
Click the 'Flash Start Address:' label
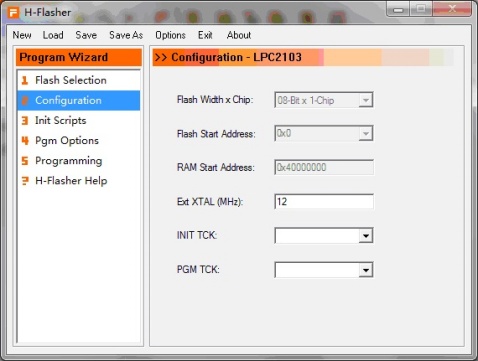[x=216, y=134]
